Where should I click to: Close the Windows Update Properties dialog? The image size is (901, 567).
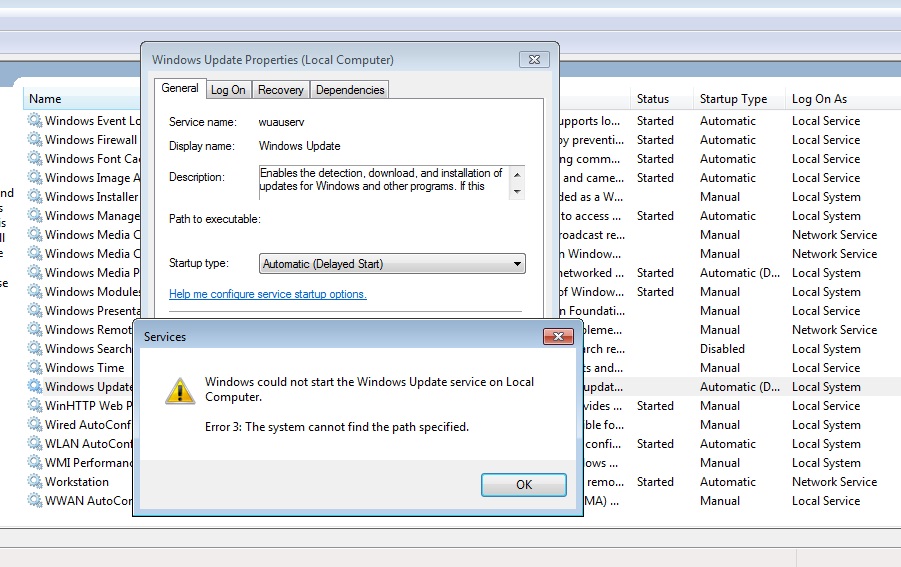coord(534,59)
